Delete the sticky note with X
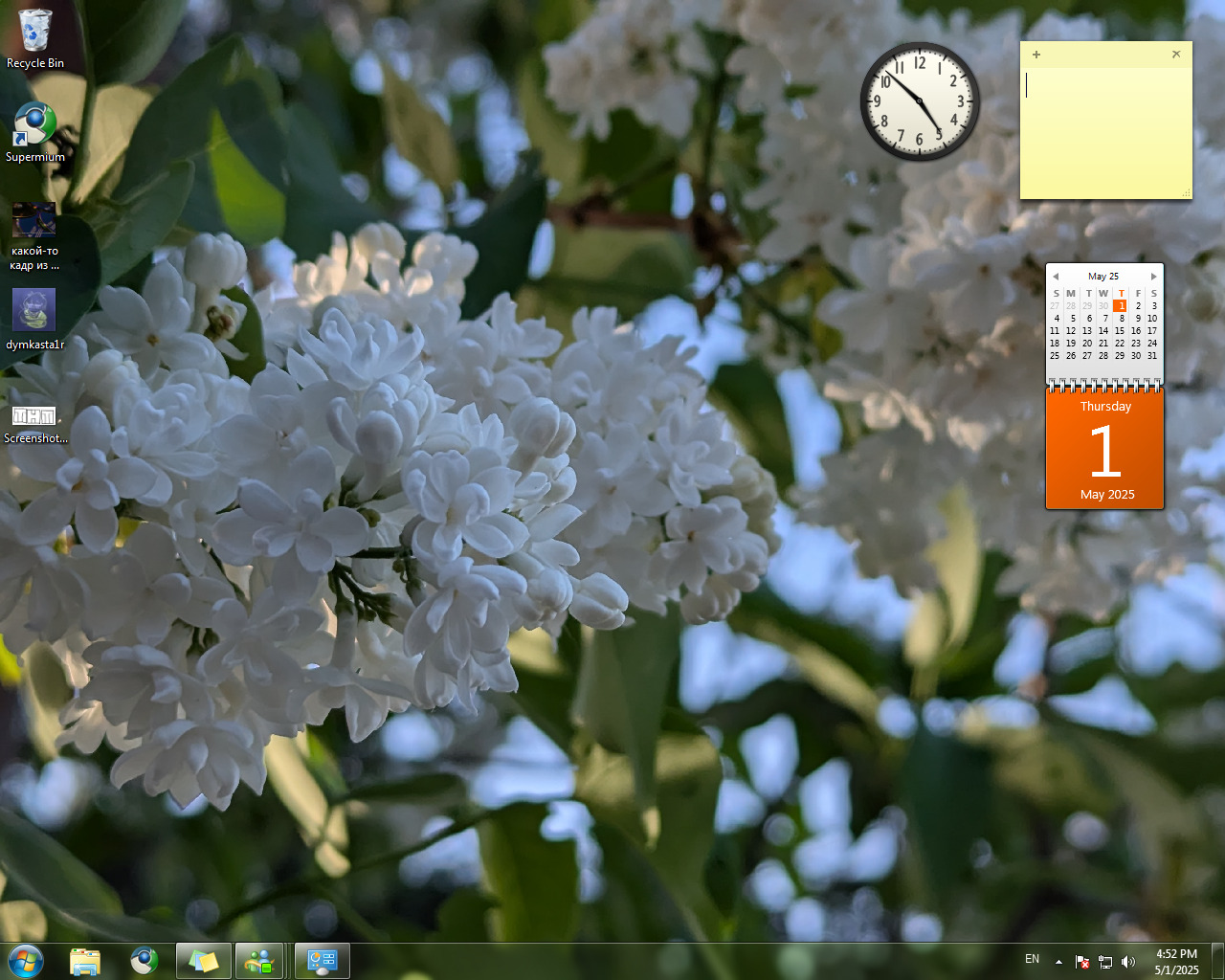This screenshot has height=980, width=1225. pos(1176,55)
